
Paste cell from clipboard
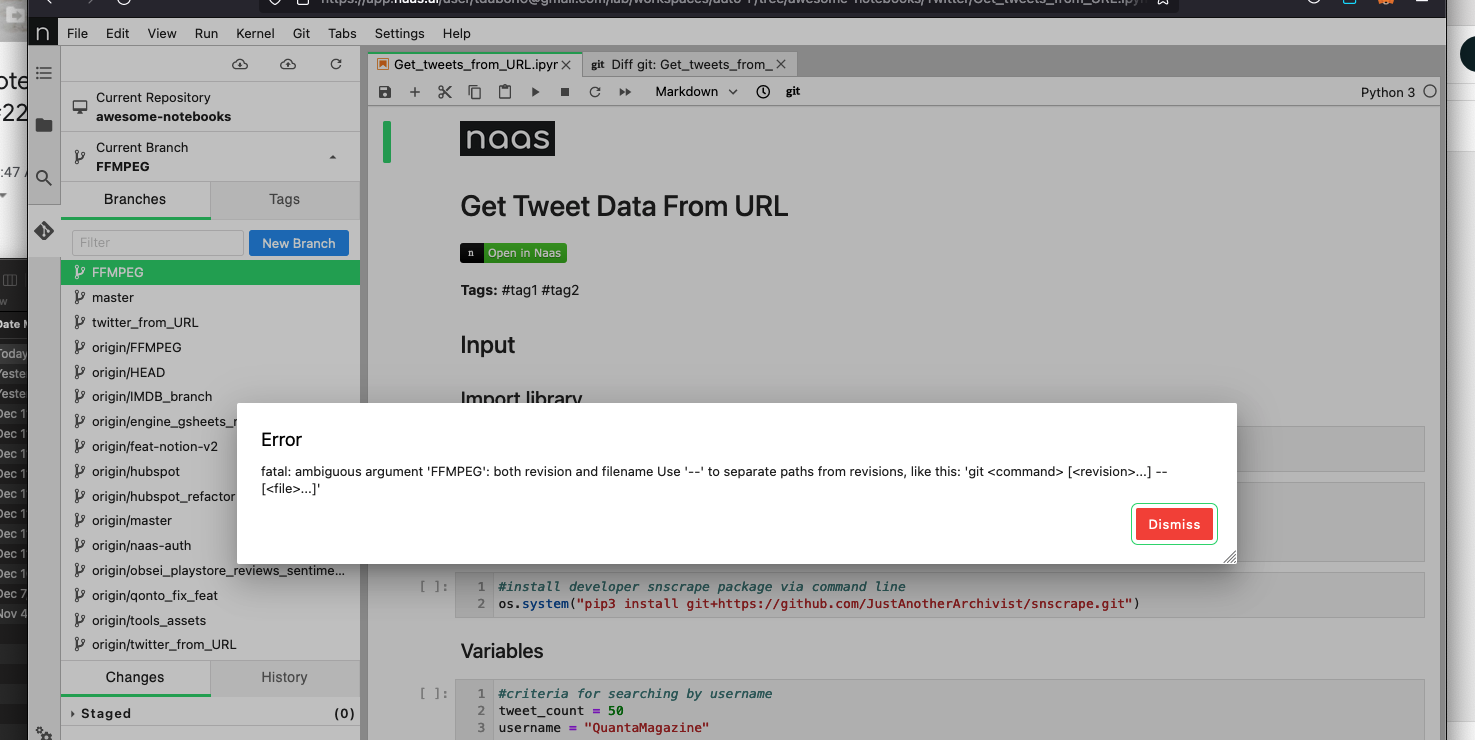(504, 91)
